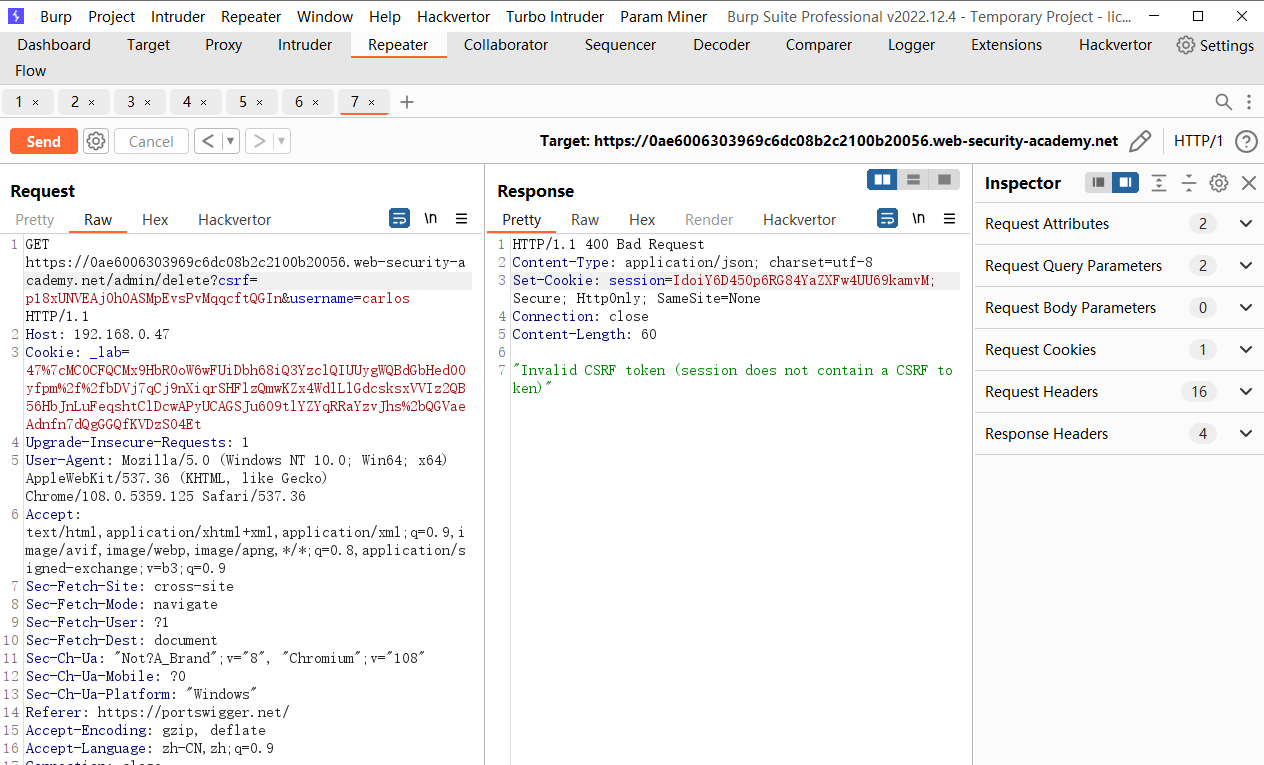1264x765 pixels.
Task: Open the send-history dropdown arrow near Cancel
Action: point(228,141)
